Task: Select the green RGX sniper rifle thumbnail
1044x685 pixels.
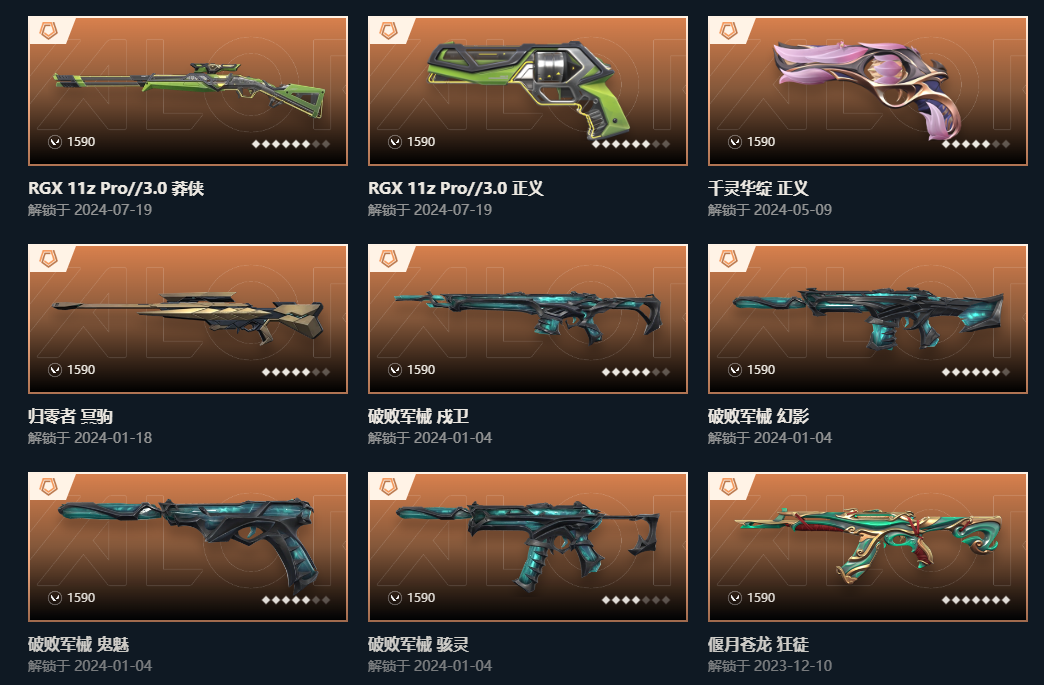Action: pos(188,91)
